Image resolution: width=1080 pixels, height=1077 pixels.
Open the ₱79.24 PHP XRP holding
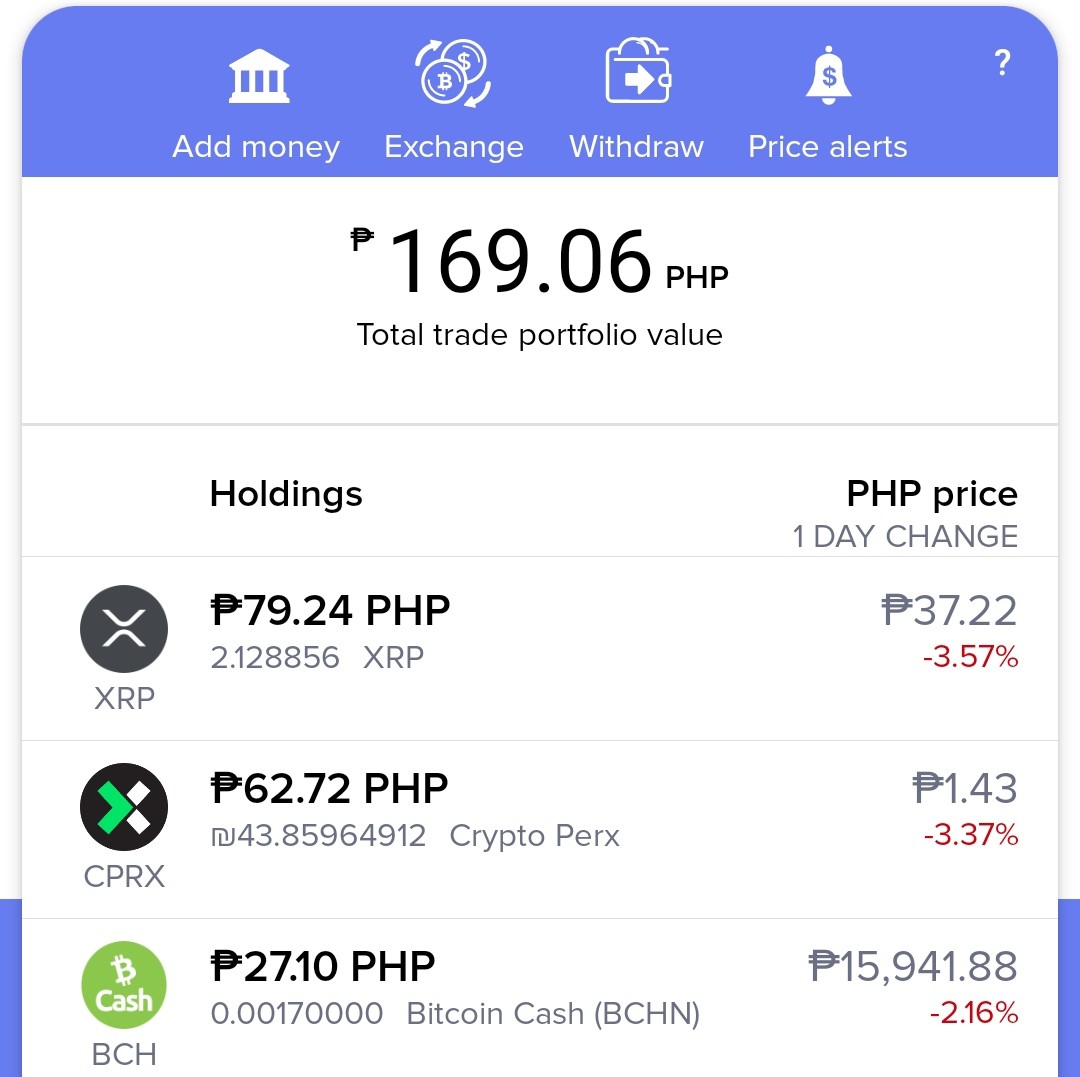[540, 649]
